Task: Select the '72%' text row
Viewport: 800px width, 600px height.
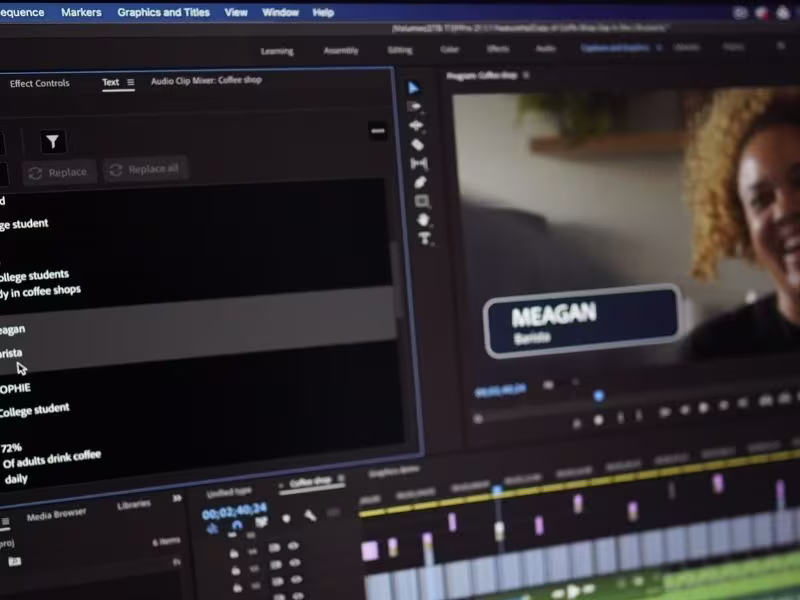Action: tap(11, 448)
